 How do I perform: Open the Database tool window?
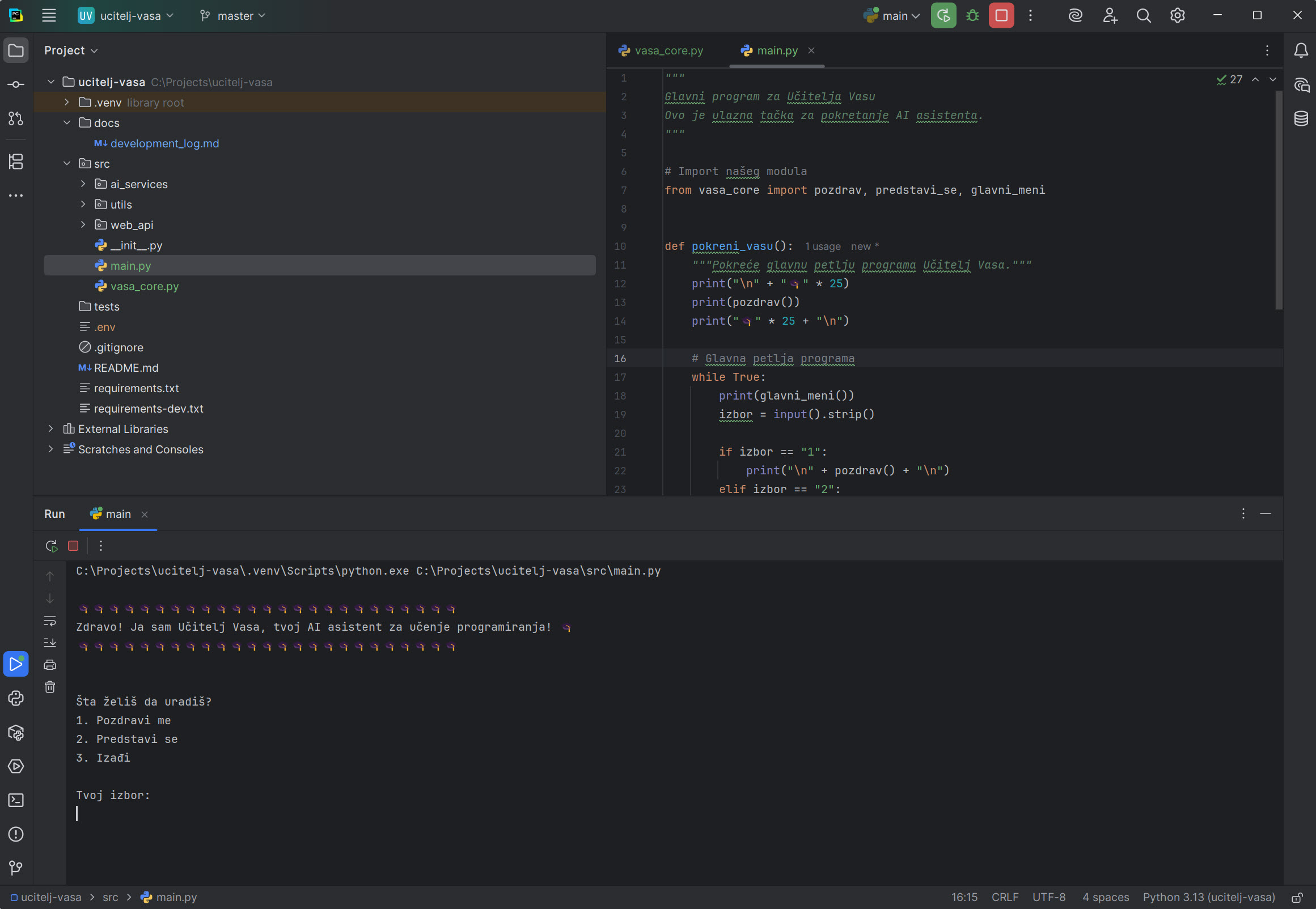(x=1301, y=119)
